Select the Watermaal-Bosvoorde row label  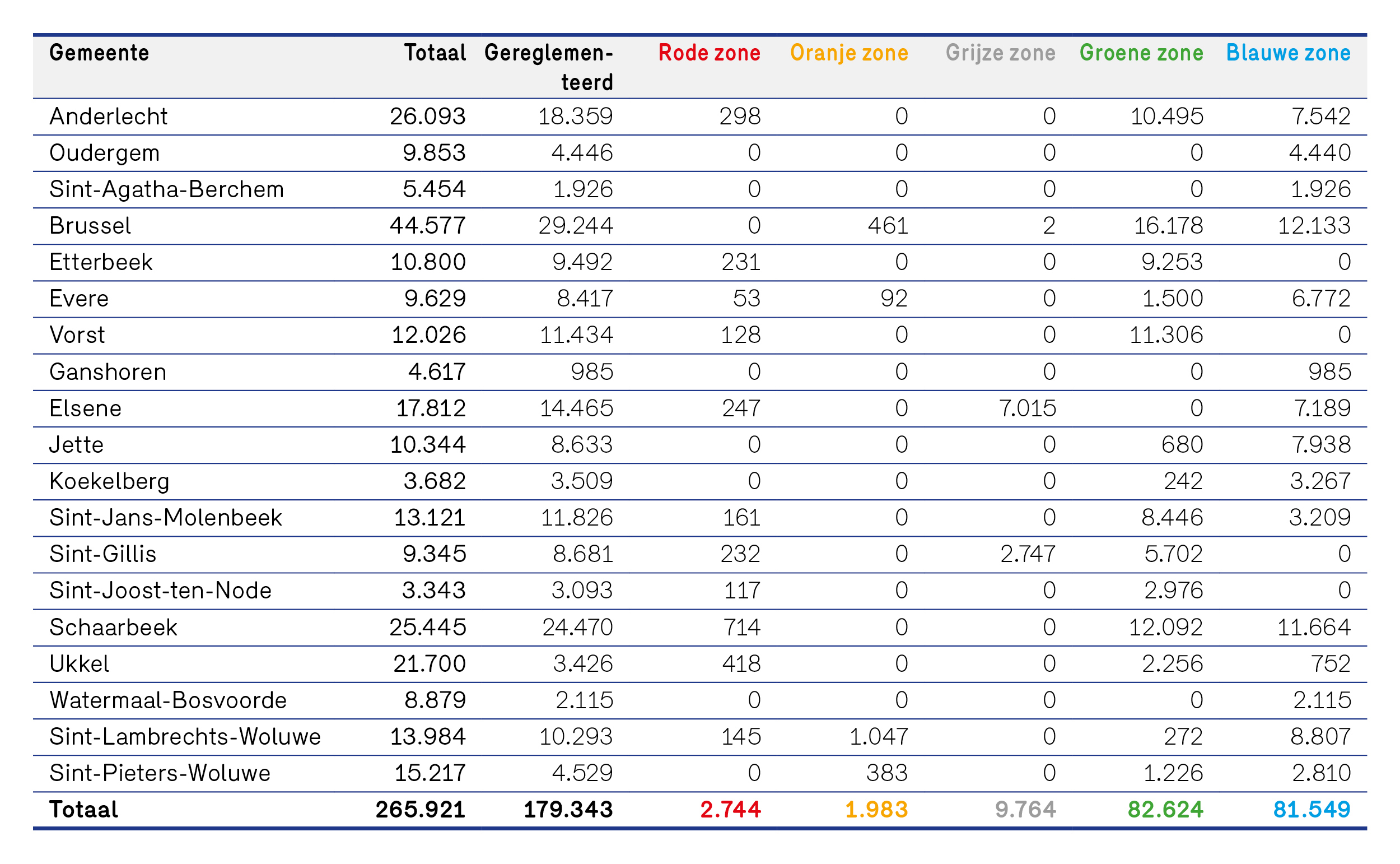168,700
